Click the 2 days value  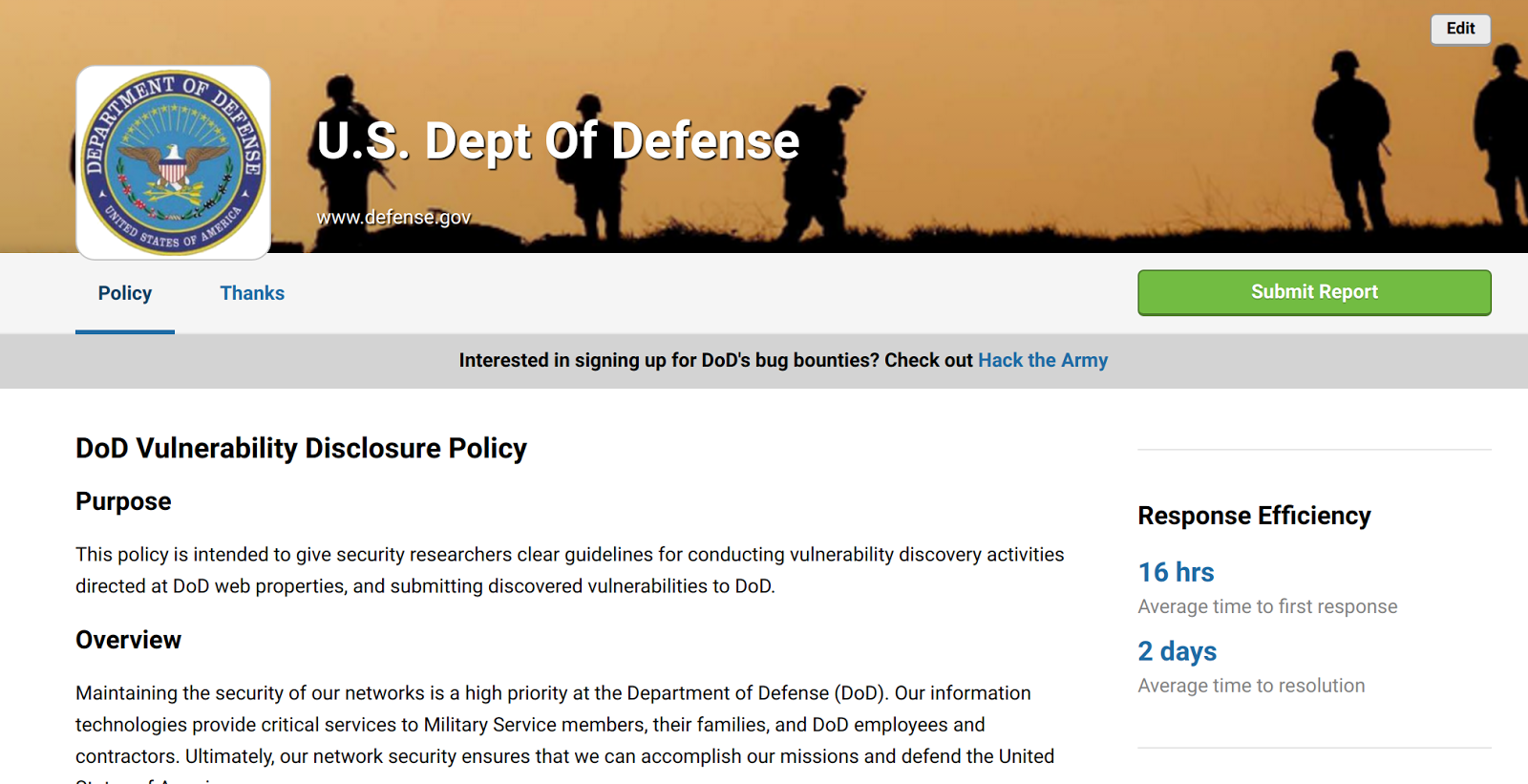(x=1178, y=651)
